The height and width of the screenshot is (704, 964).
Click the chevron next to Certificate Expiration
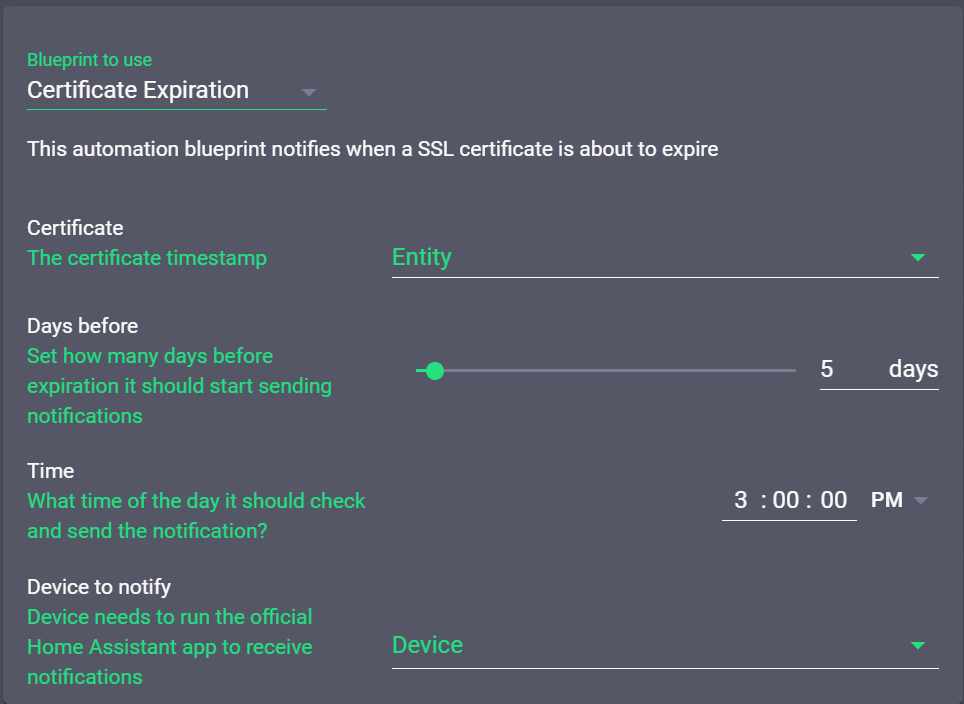pyautogui.click(x=310, y=92)
